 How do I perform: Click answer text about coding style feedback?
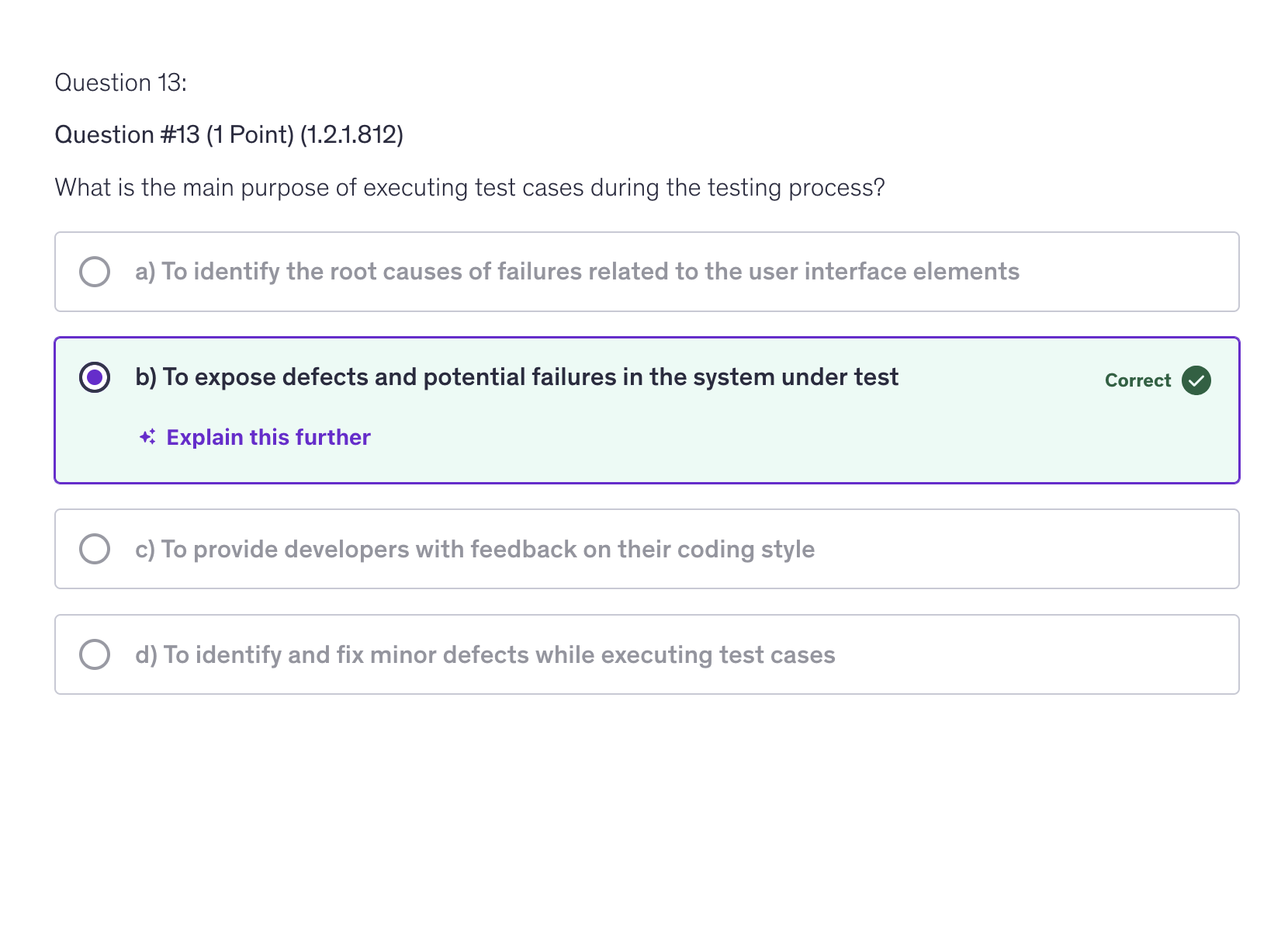click(x=474, y=549)
